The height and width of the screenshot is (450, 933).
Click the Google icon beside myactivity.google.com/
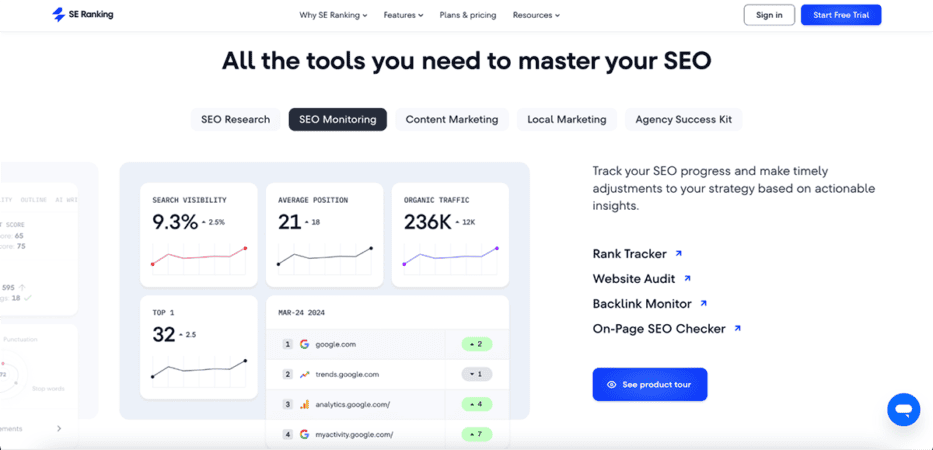click(x=304, y=435)
